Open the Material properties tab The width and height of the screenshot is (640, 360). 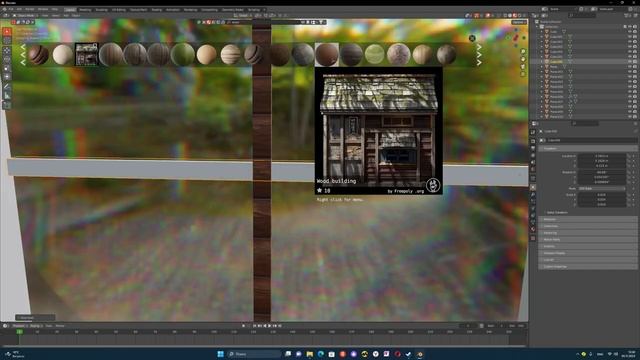(533, 229)
